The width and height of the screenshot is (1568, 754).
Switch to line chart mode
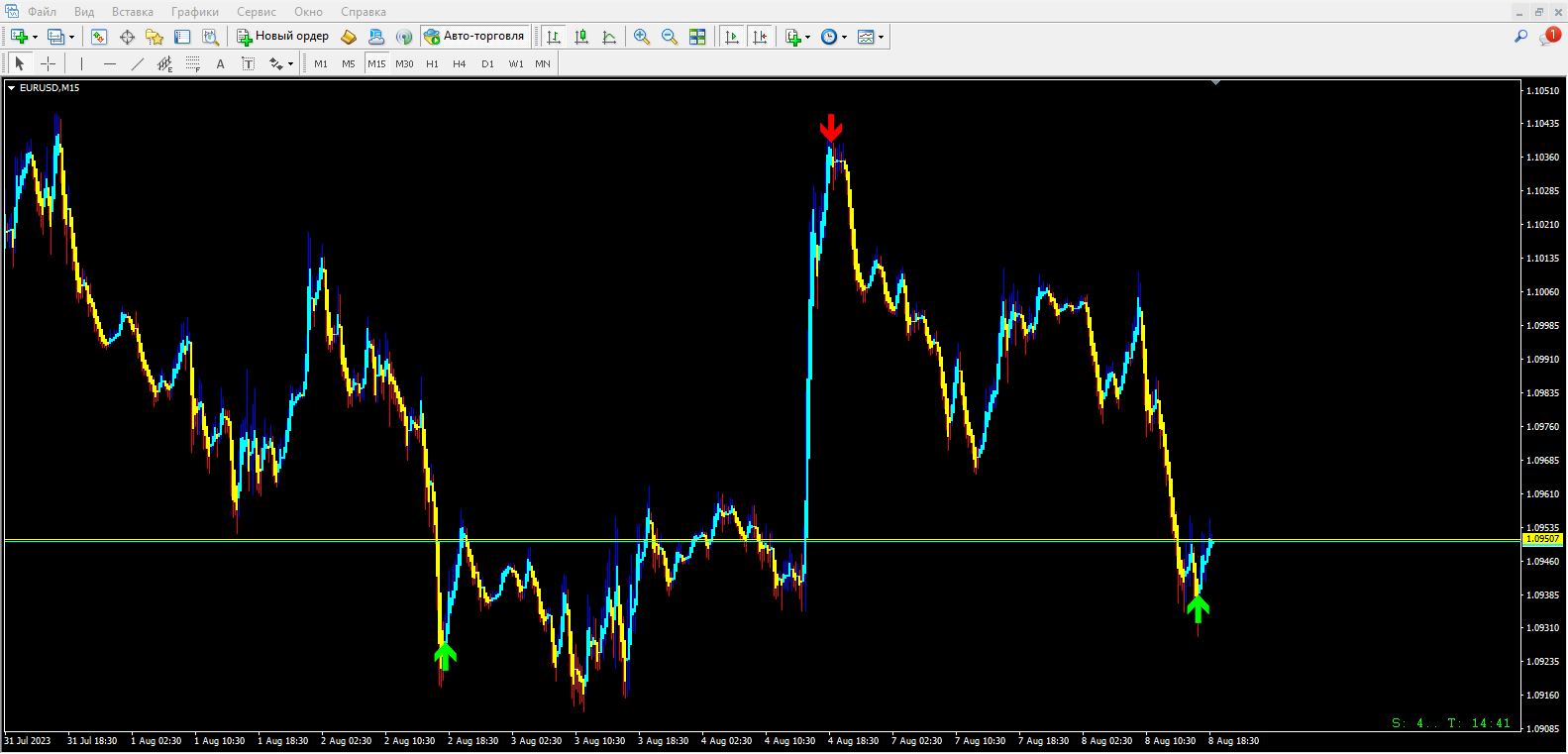tap(609, 37)
